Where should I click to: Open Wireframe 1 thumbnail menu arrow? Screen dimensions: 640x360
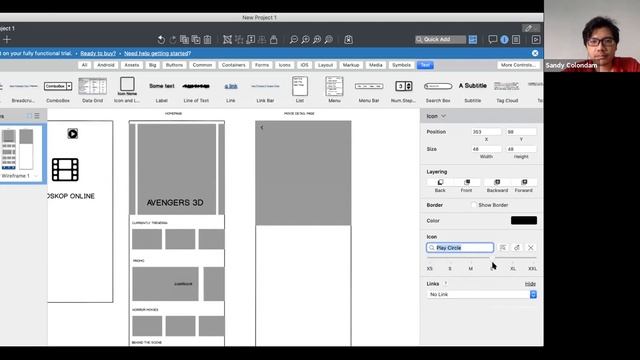[36, 176]
